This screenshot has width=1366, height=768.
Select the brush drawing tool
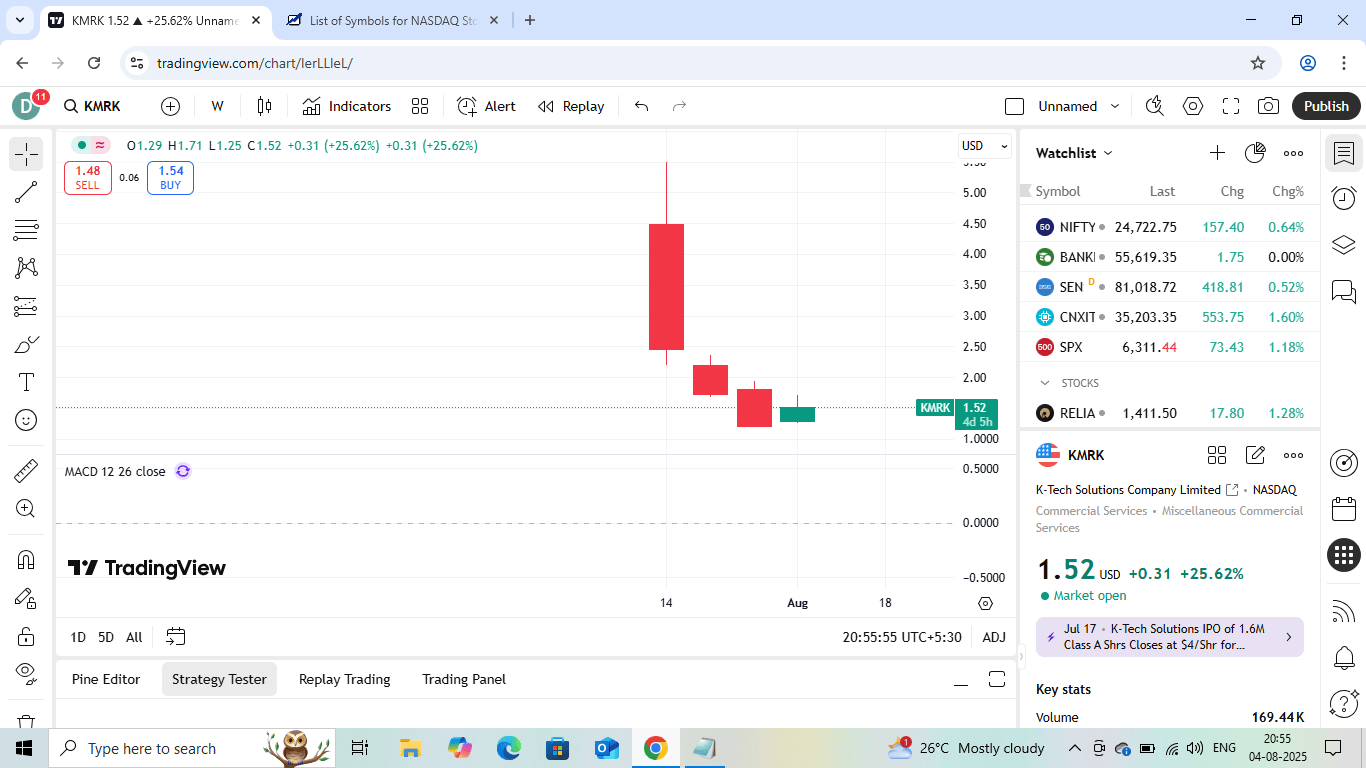26,344
